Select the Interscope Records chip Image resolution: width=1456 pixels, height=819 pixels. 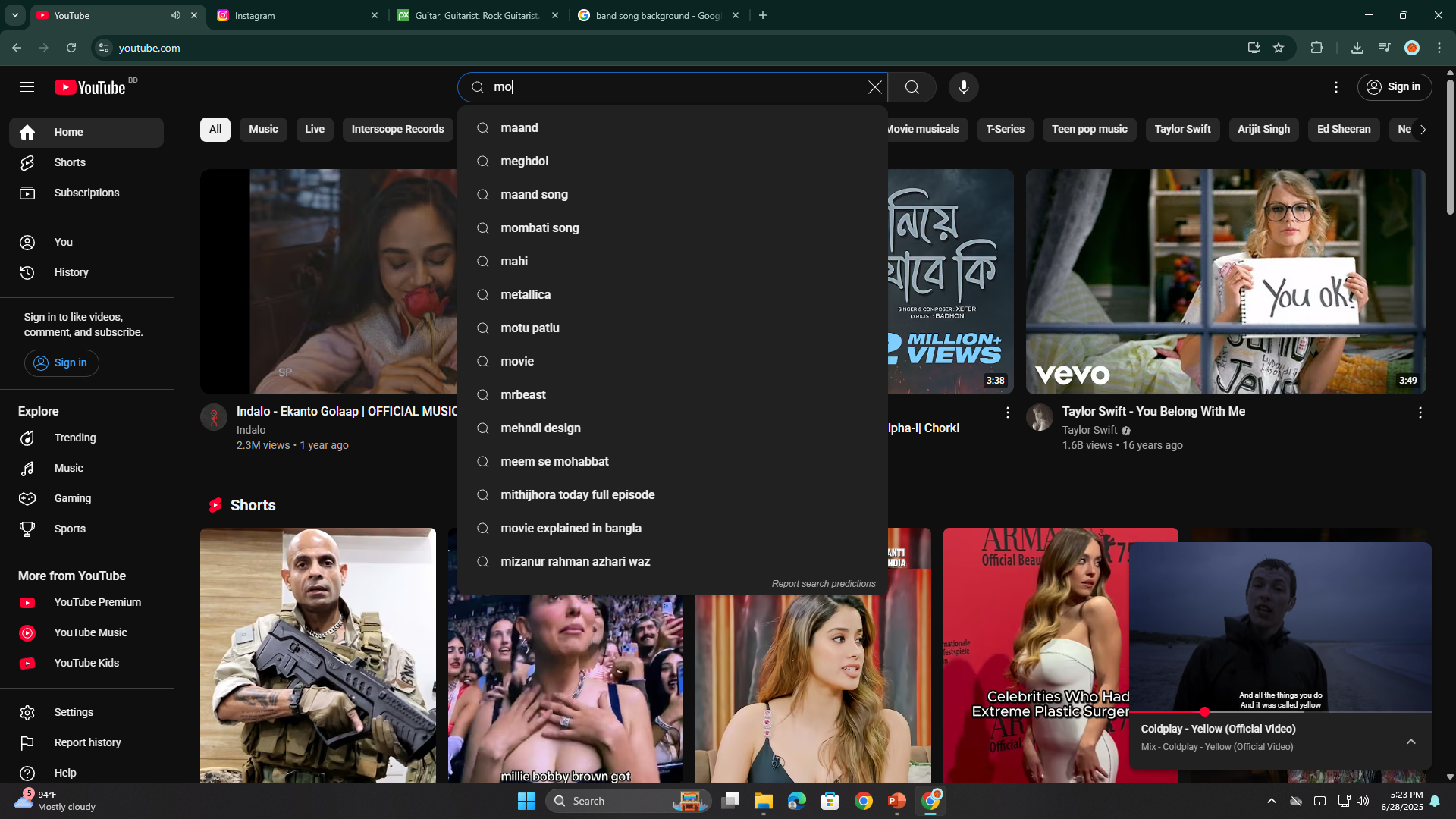(x=397, y=130)
